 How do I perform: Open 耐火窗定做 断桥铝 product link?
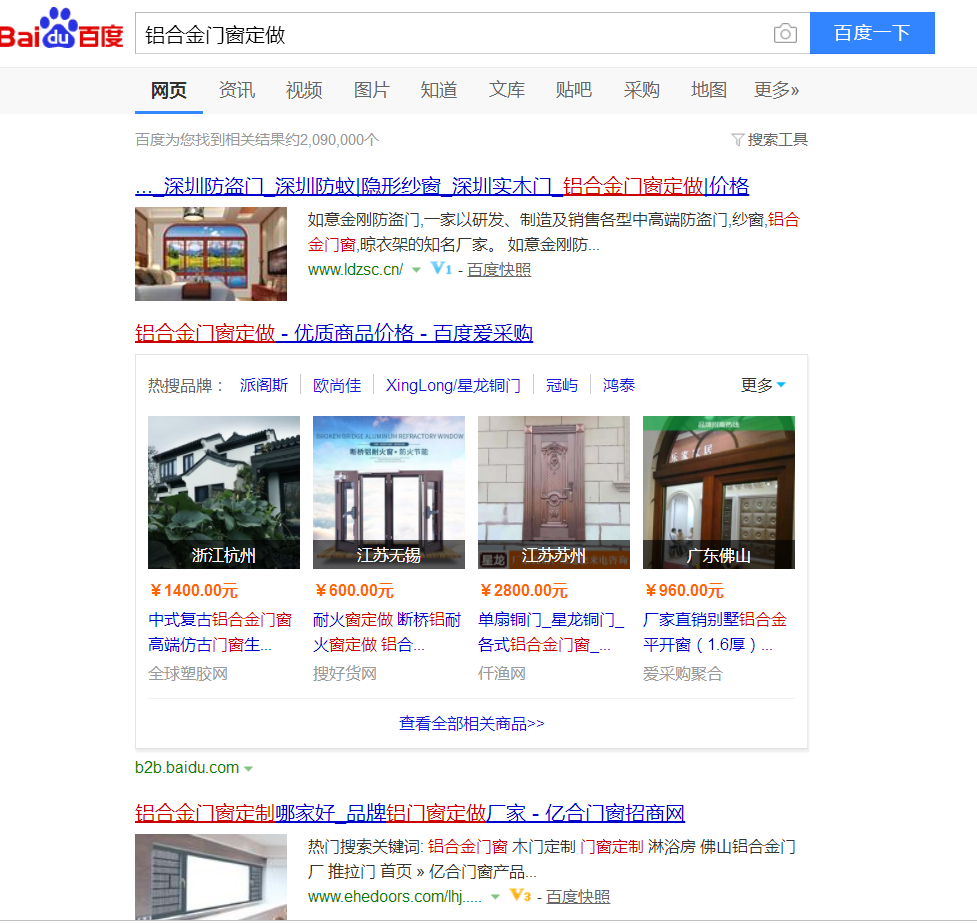[387, 632]
